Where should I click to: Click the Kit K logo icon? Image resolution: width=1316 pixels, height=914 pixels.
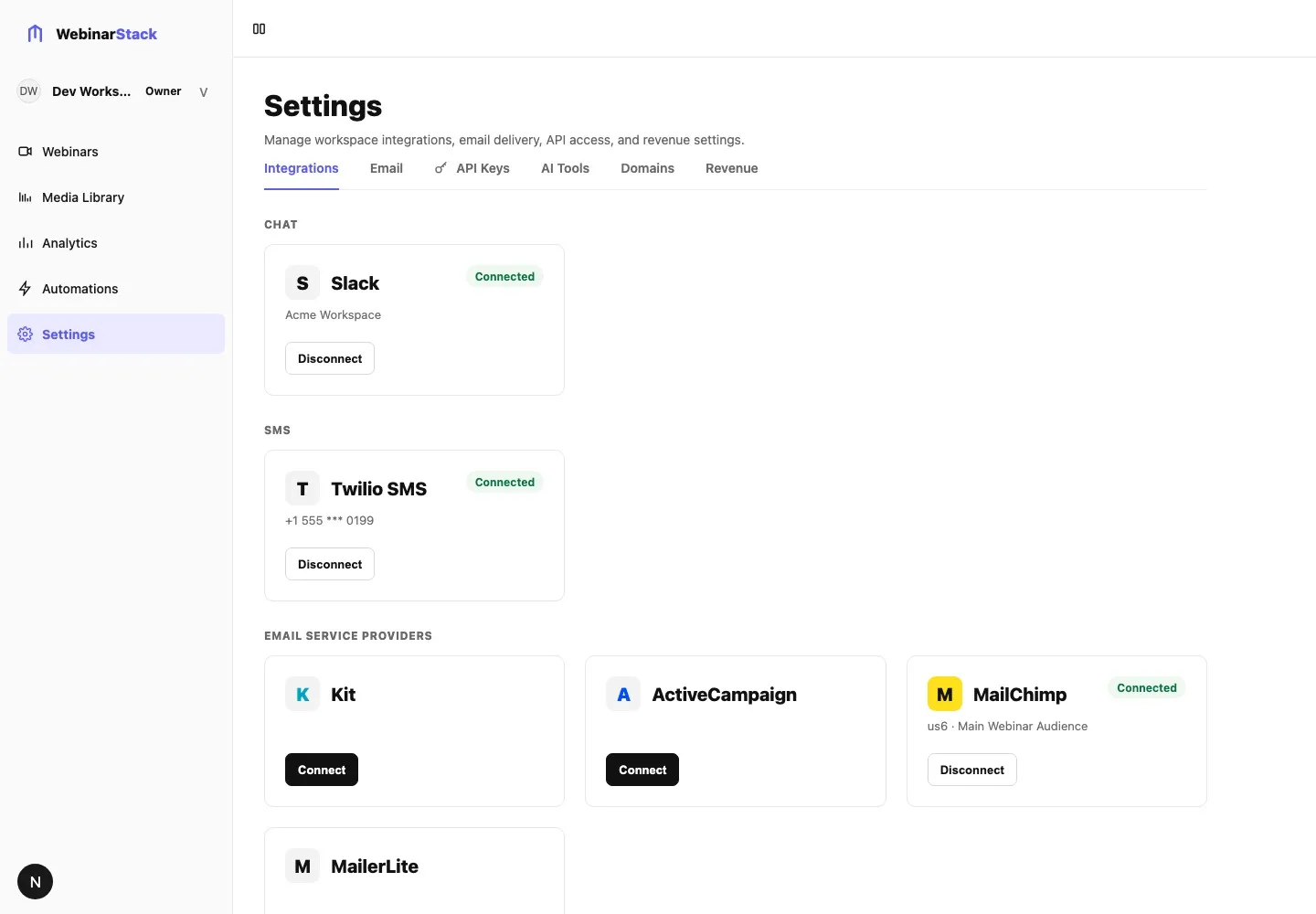point(302,695)
